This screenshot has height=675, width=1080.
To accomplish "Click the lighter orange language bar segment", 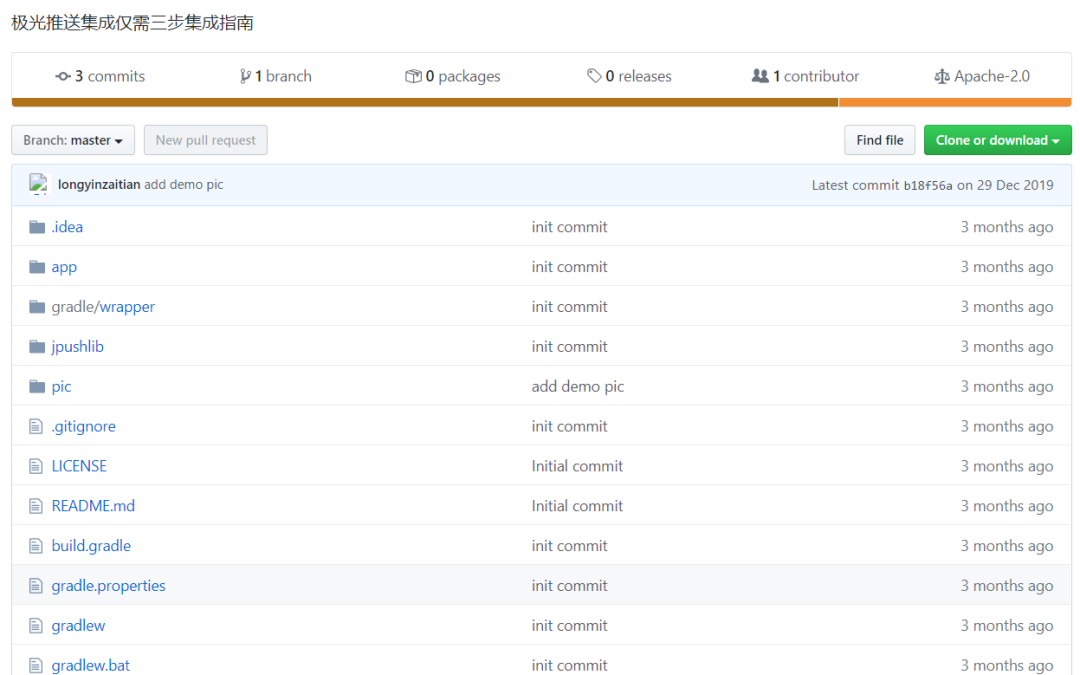I will pyautogui.click(x=955, y=103).
